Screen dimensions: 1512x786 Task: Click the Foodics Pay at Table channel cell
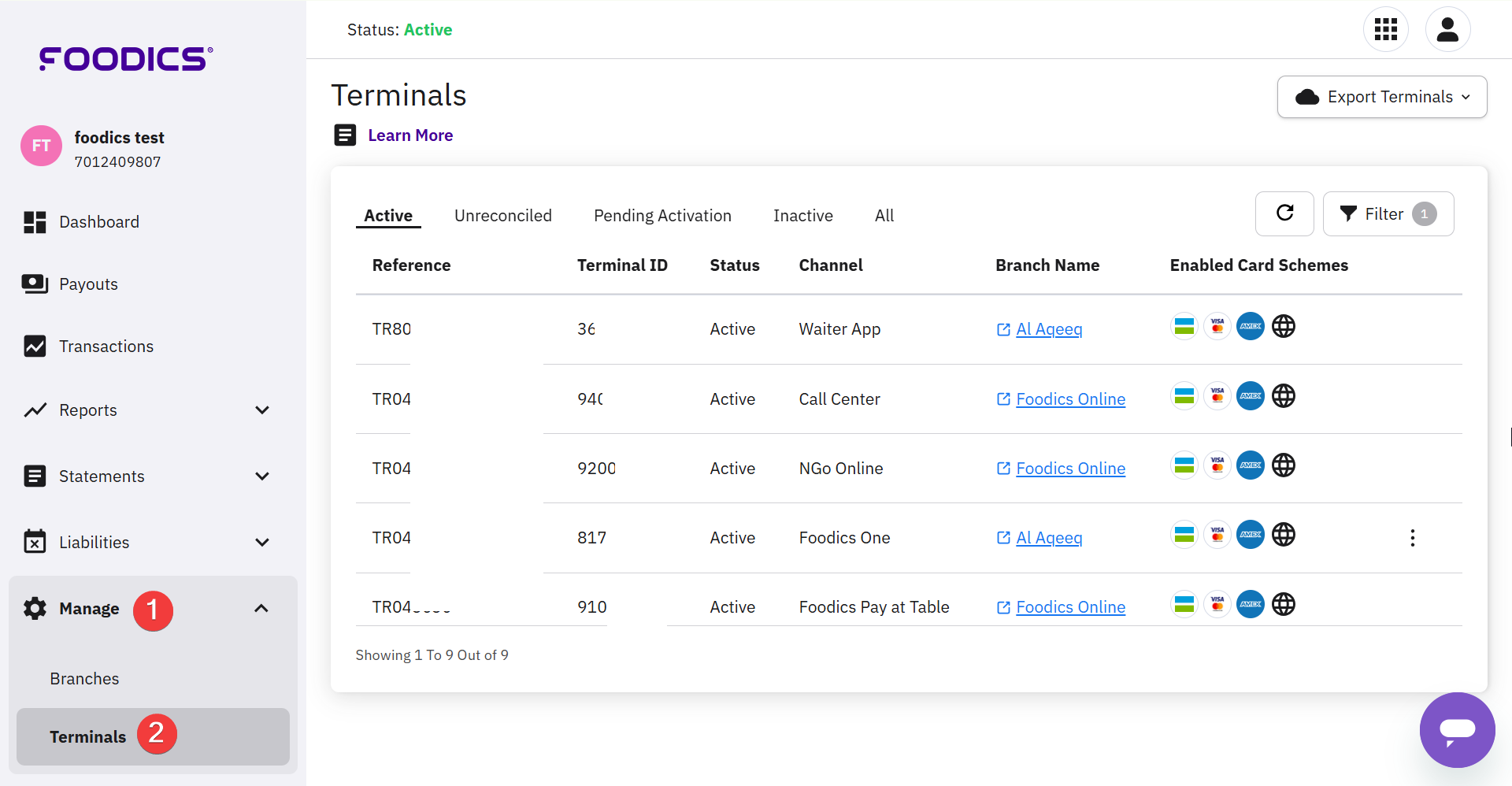pyautogui.click(x=874, y=607)
